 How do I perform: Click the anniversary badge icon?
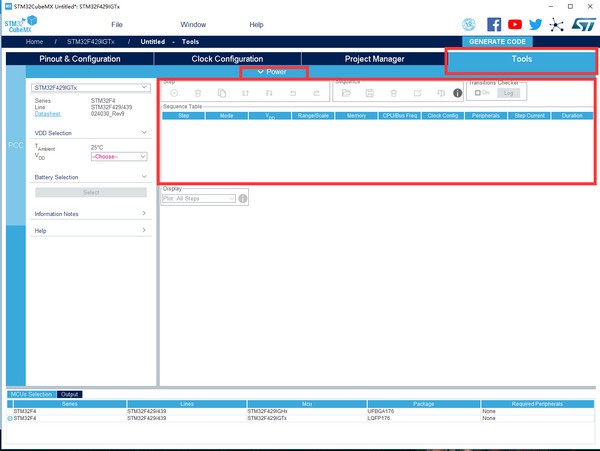(469, 24)
